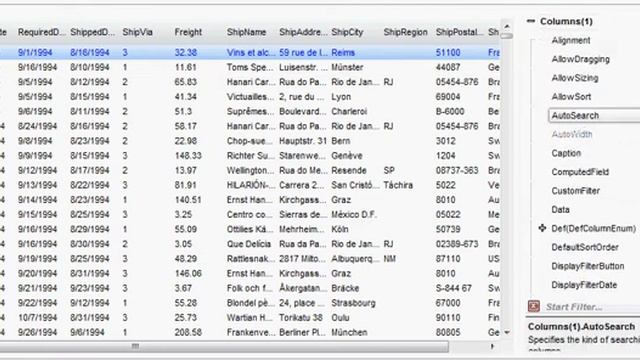The width and height of the screenshot is (640, 360).
Task: Select the Data property
Action: click(560, 209)
